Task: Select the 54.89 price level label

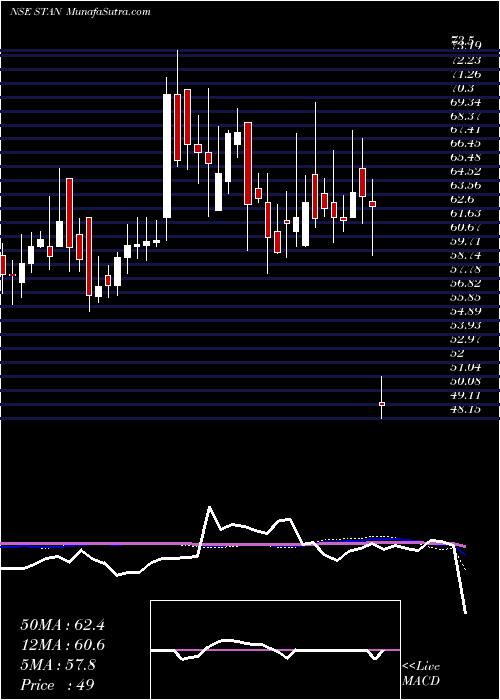Action: click(x=466, y=310)
